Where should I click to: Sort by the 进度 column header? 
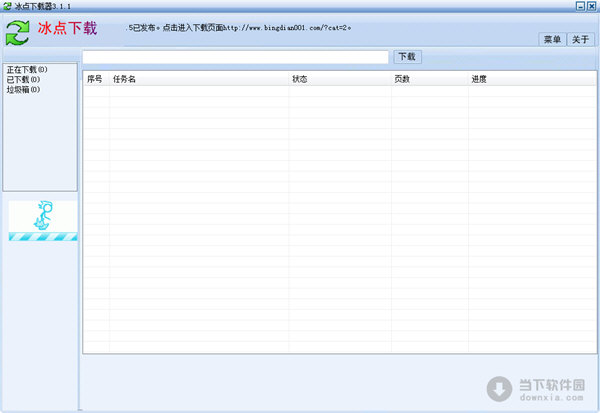pos(532,79)
